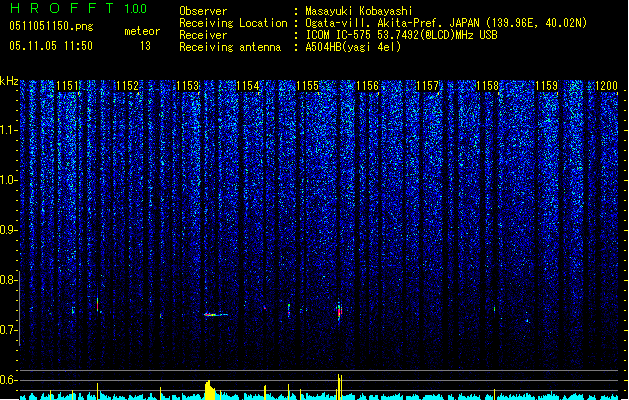This screenshot has height=400, width=629.
Task: Select the Ogata-vill. Akita-Pref. JAPAN location text
Action: (x=446, y=23)
